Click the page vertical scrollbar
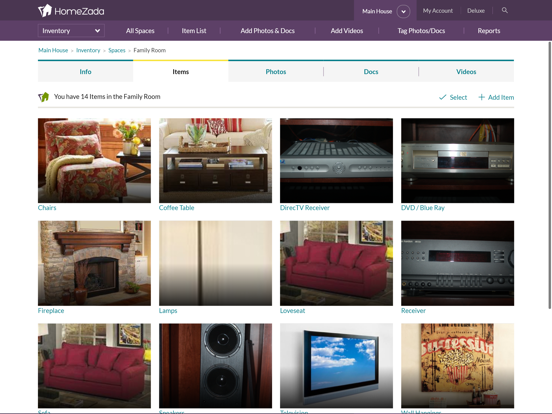This screenshot has height=414, width=552. [x=550, y=175]
